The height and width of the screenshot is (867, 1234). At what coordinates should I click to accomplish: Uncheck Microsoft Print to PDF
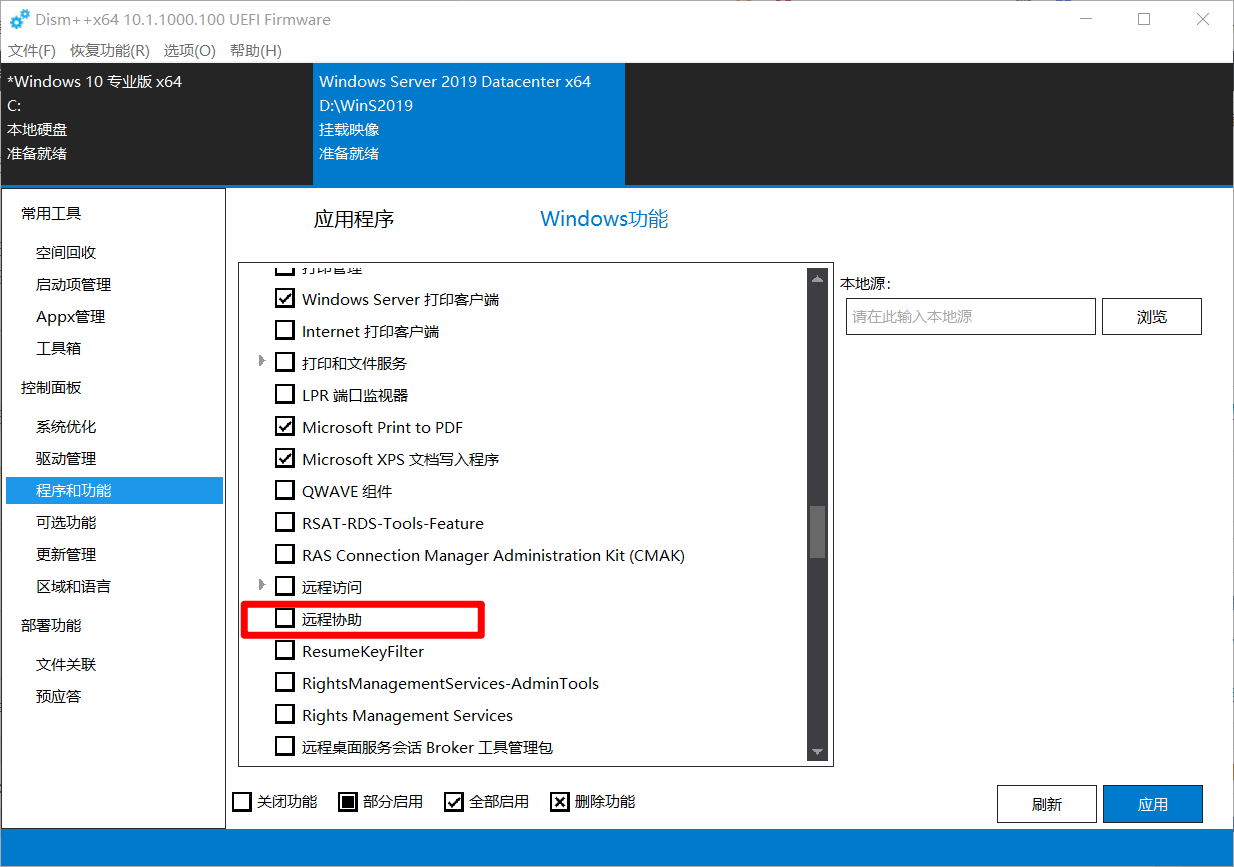click(285, 427)
